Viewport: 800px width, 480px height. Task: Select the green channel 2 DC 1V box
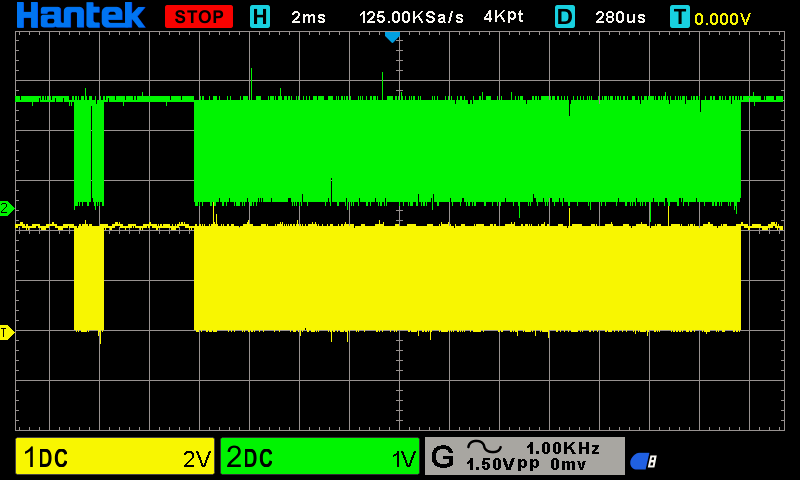[320, 456]
